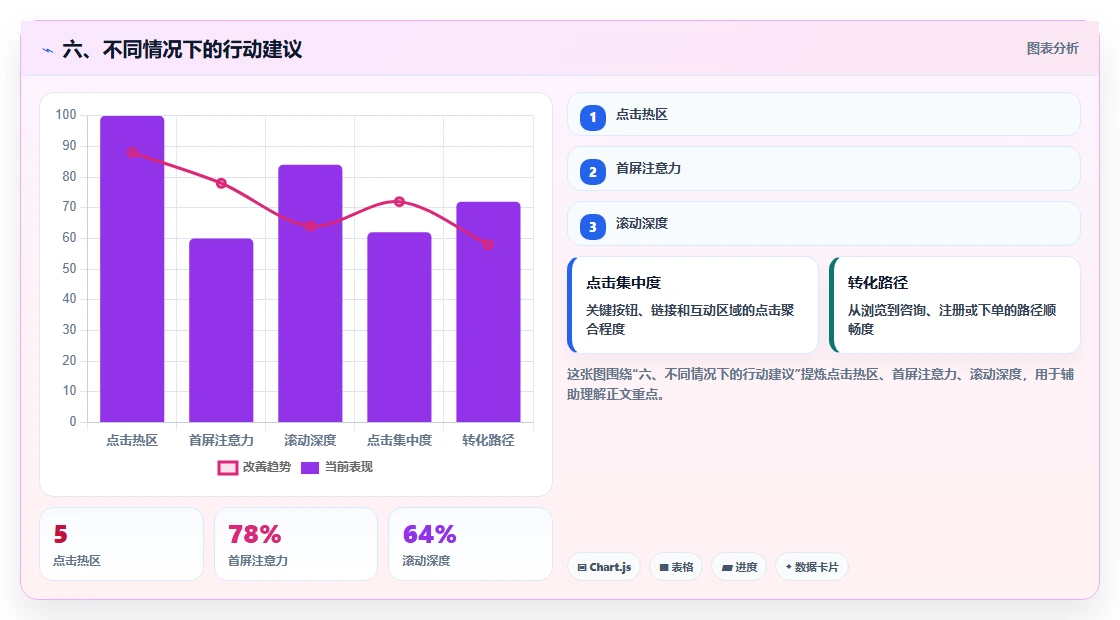Open the 图表分析 label in the header
1120x620 pixels.
(x=1052, y=49)
